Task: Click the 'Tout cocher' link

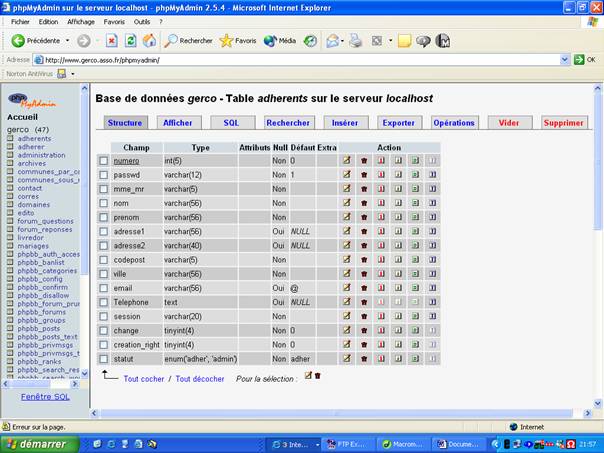Action: pyautogui.click(x=144, y=379)
